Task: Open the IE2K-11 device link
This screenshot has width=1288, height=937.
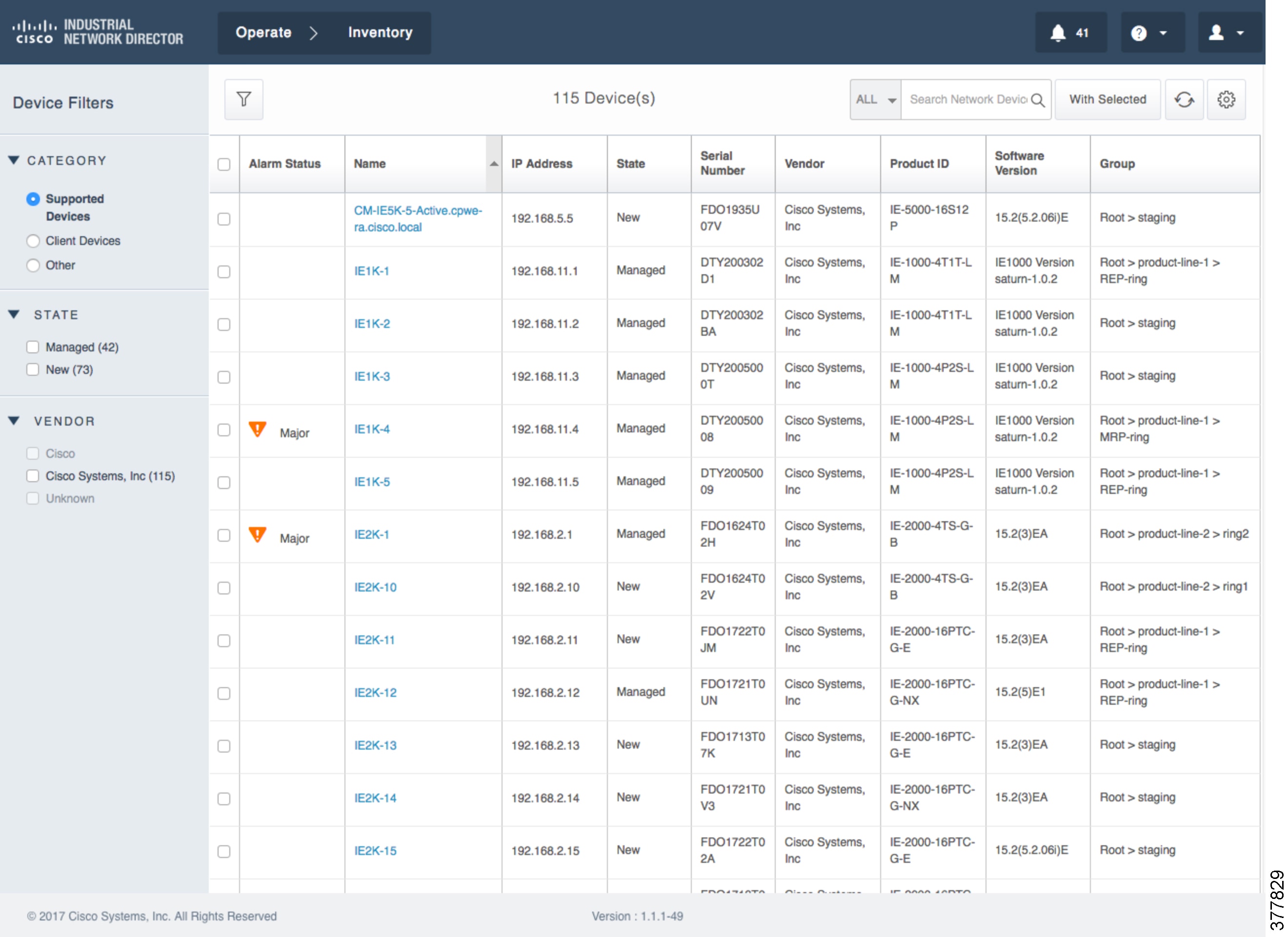Action: pyautogui.click(x=374, y=640)
